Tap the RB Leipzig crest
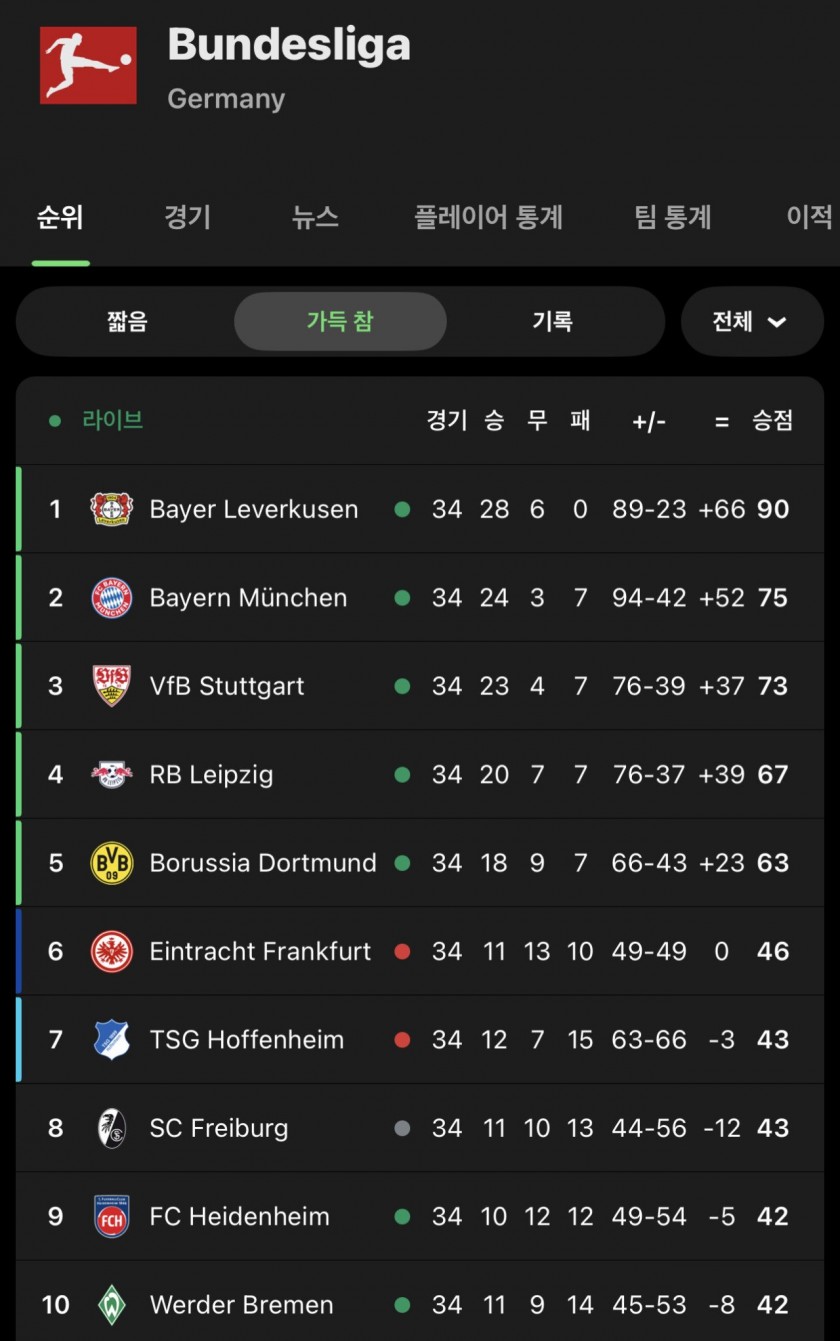Screen dimensions: 840x1341 [111, 774]
